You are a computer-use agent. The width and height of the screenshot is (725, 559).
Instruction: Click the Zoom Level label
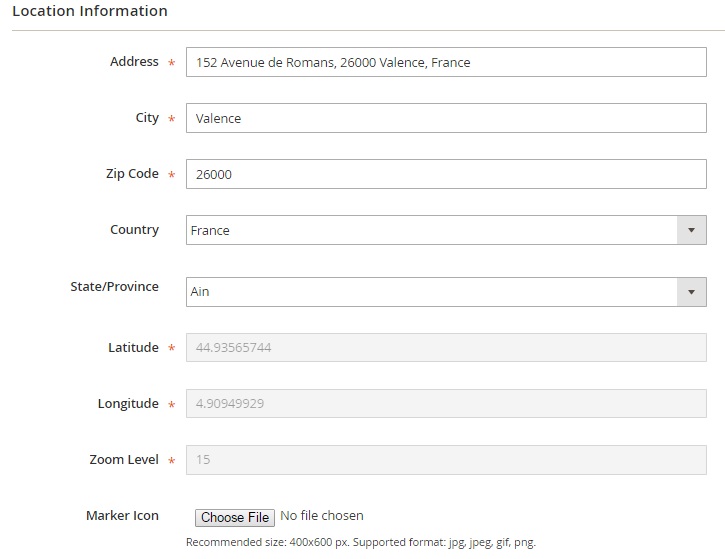click(124, 460)
